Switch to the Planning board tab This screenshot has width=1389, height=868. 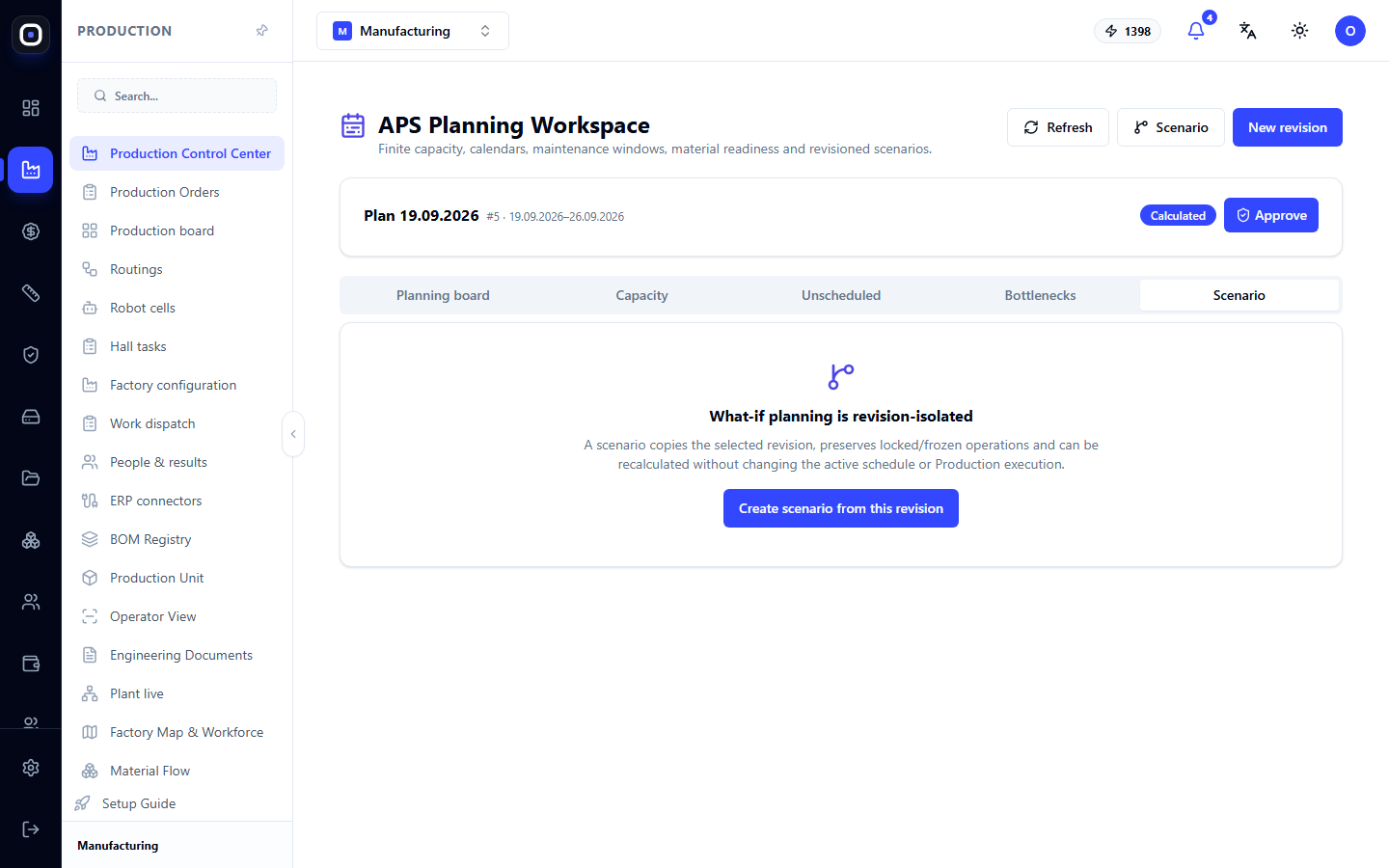click(443, 295)
